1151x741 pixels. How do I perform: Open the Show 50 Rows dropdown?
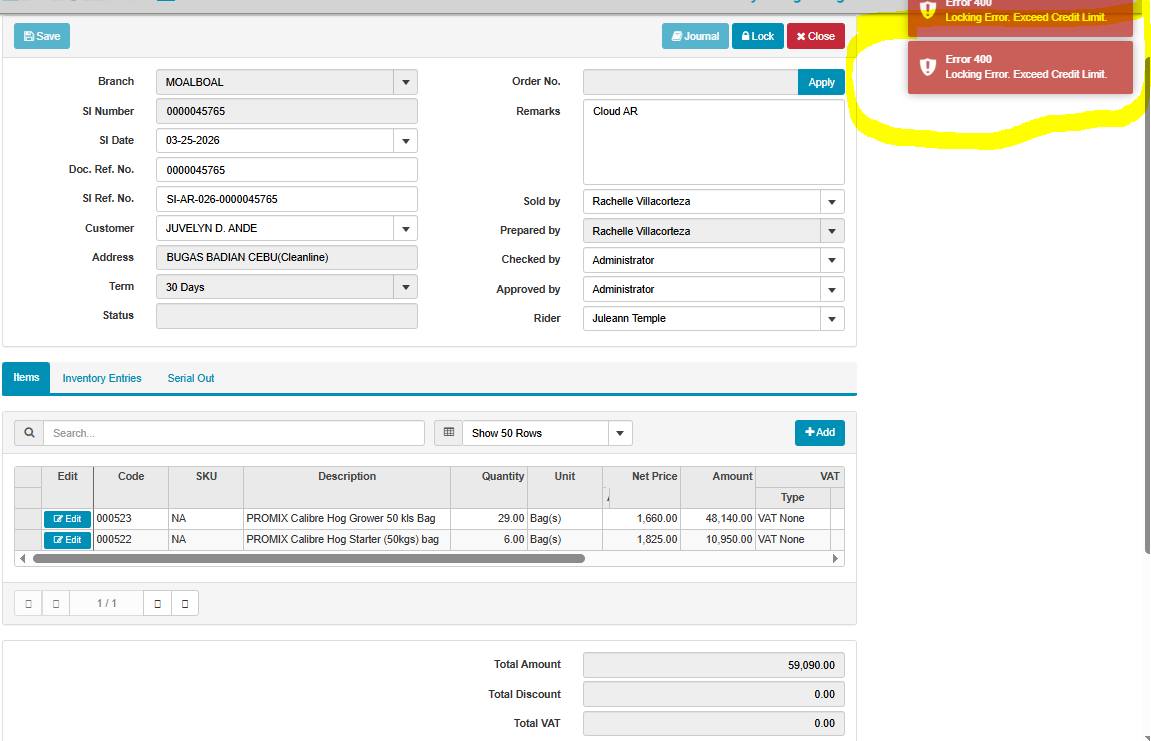coord(620,433)
